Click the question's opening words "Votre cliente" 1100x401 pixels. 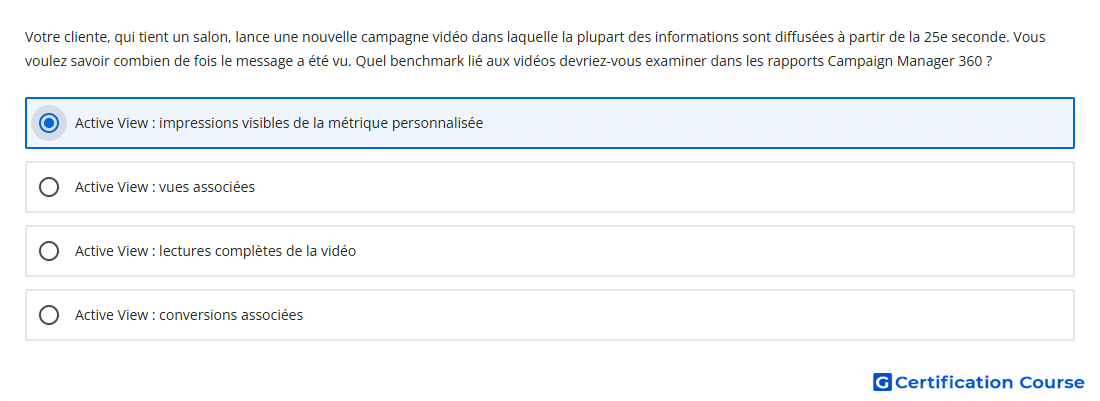coord(65,36)
